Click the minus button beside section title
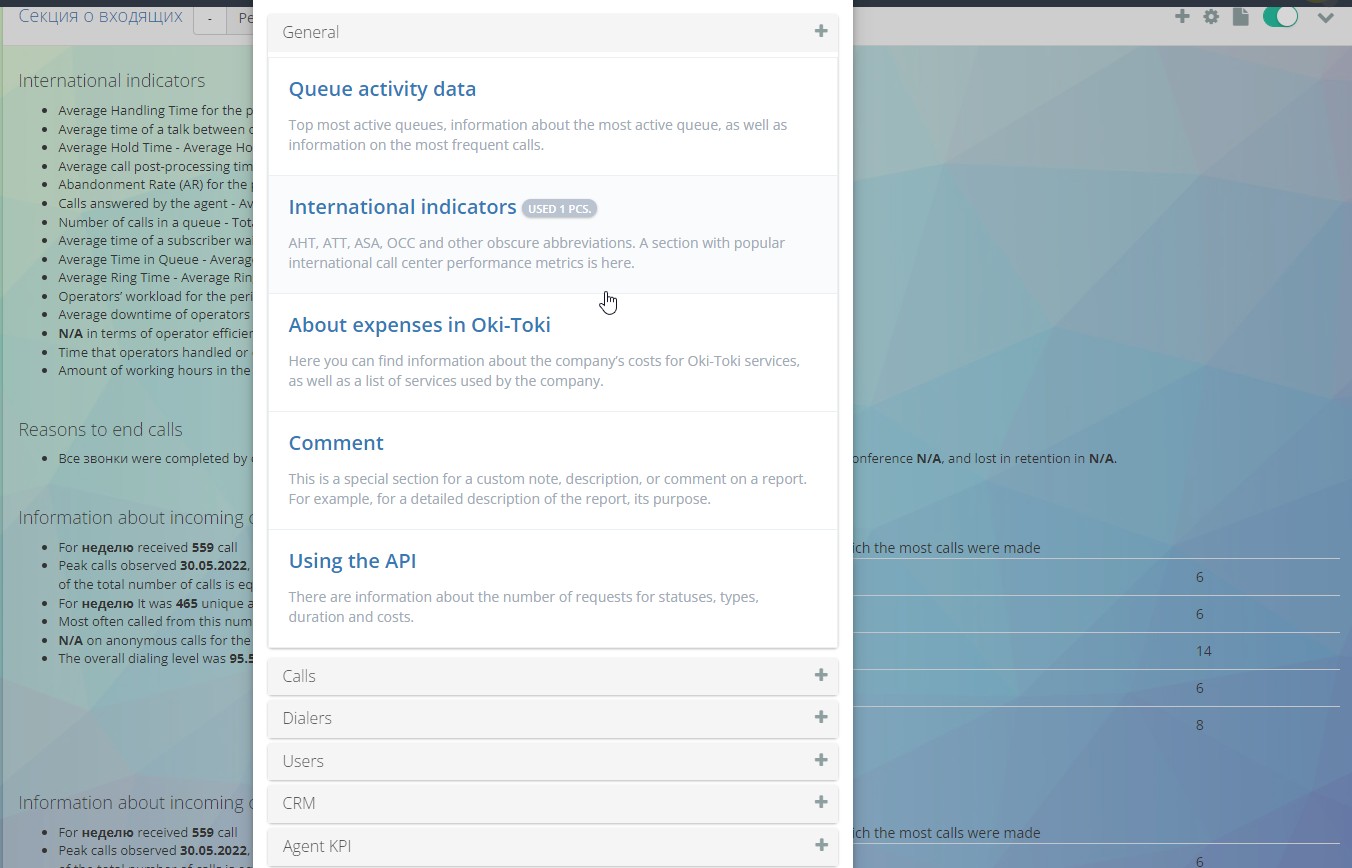Image resolution: width=1352 pixels, height=868 pixels. tap(209, 19)
